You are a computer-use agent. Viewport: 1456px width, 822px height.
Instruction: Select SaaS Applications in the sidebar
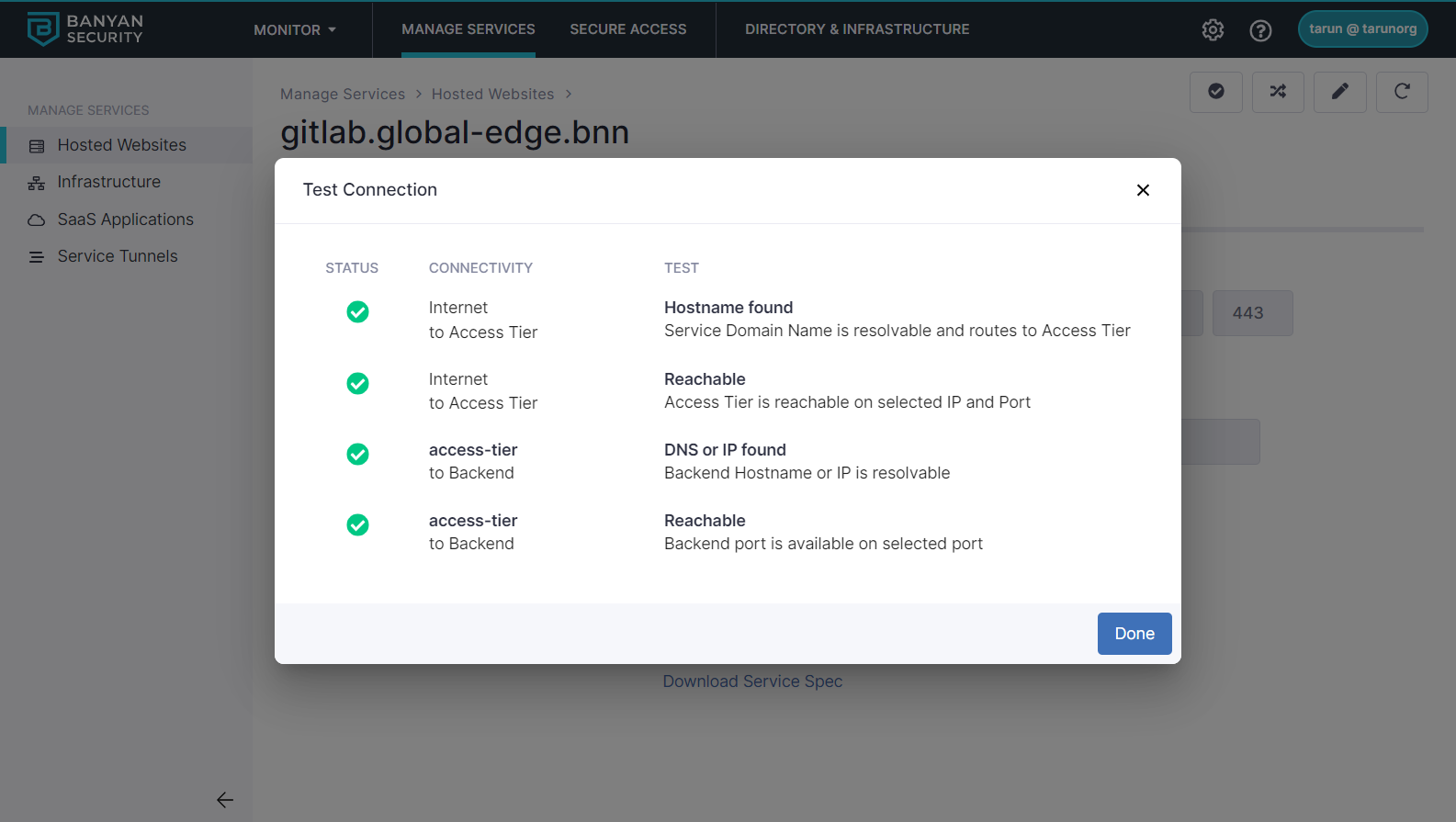[125, 220]
